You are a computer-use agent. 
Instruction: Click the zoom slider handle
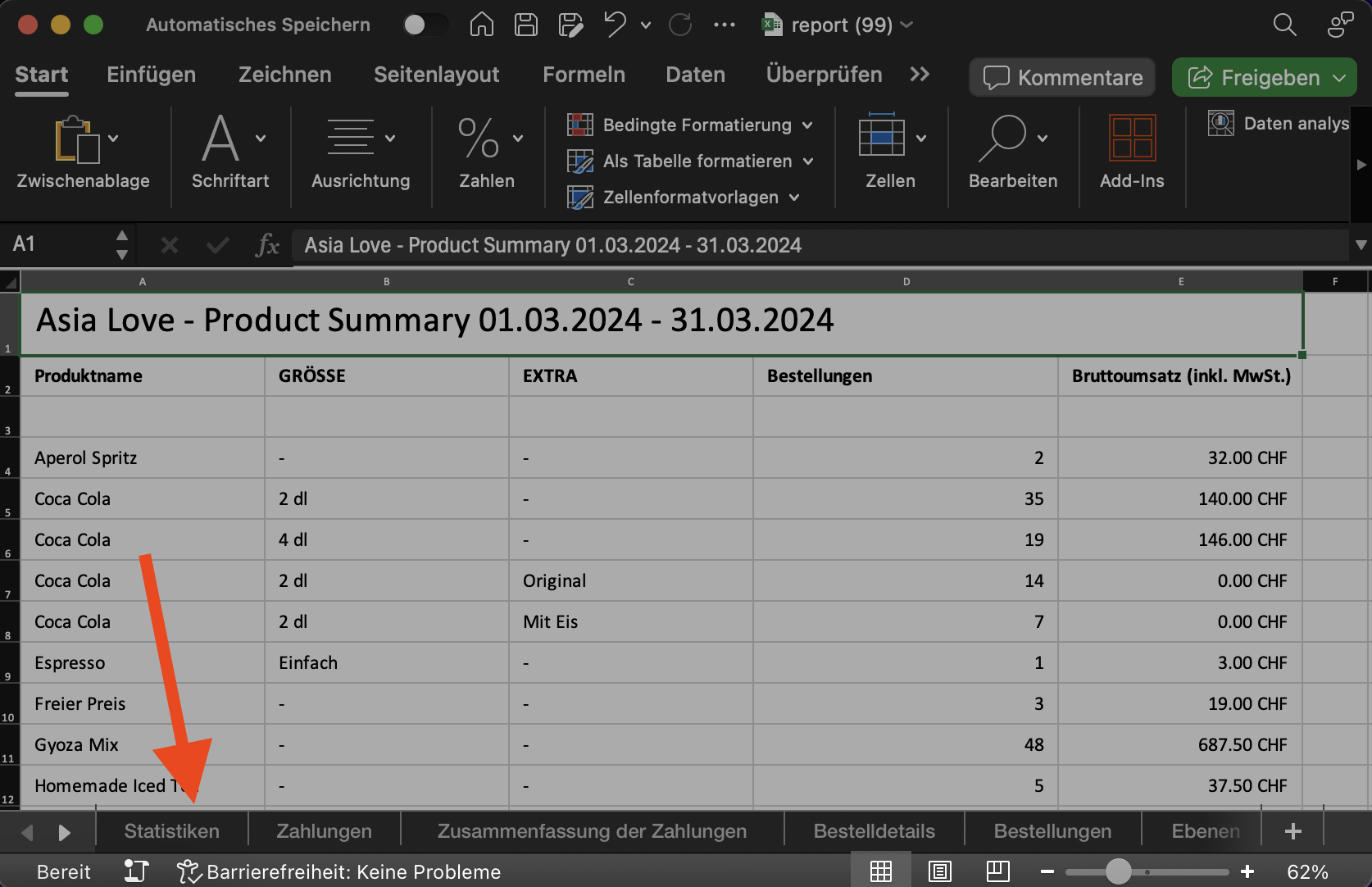pyautogui.click(x=1118, y=871)
